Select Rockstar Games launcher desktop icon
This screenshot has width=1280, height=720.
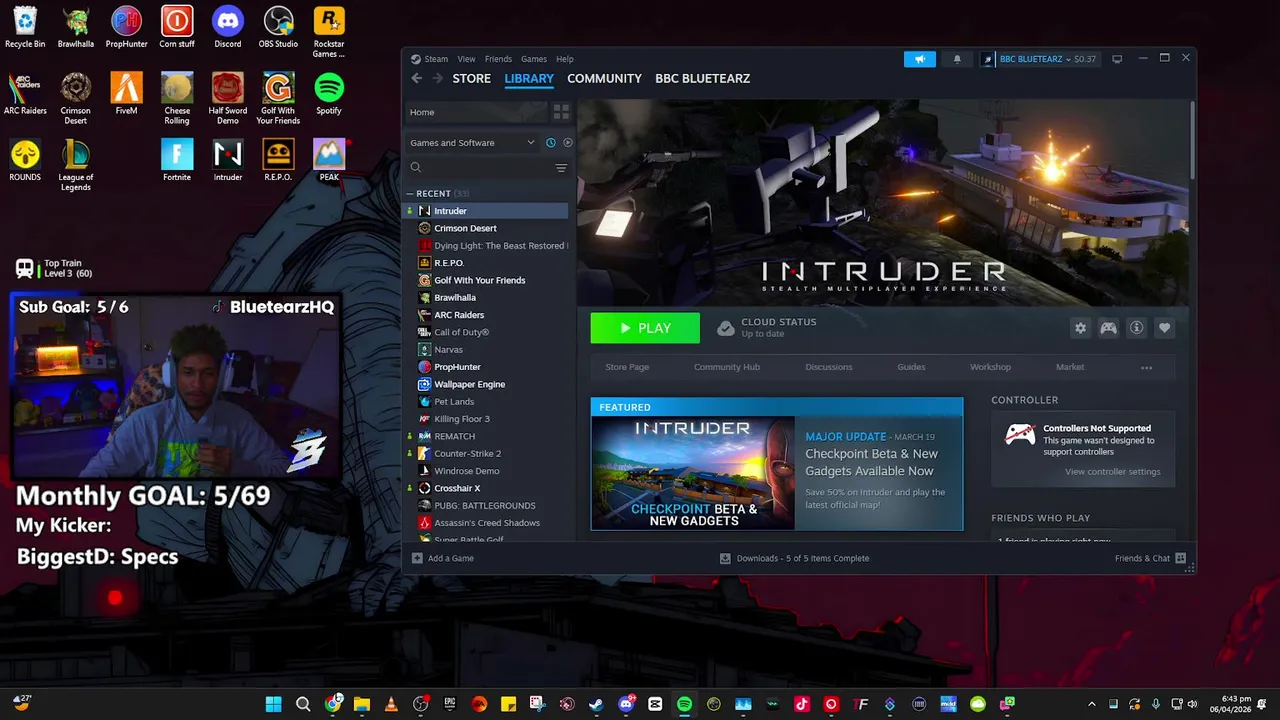click(x=329, y=32)
